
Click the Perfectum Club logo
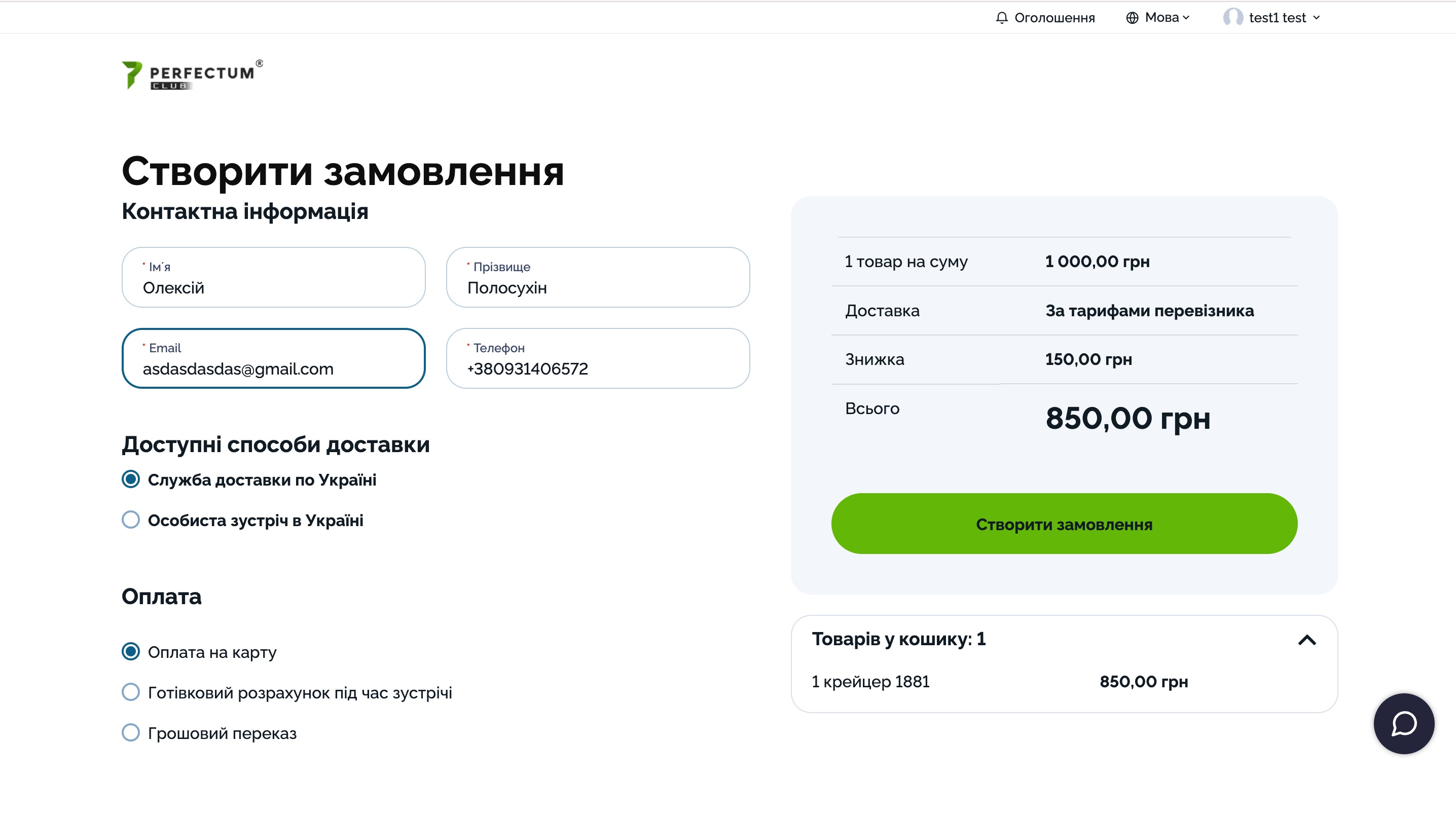pos(192,75)
